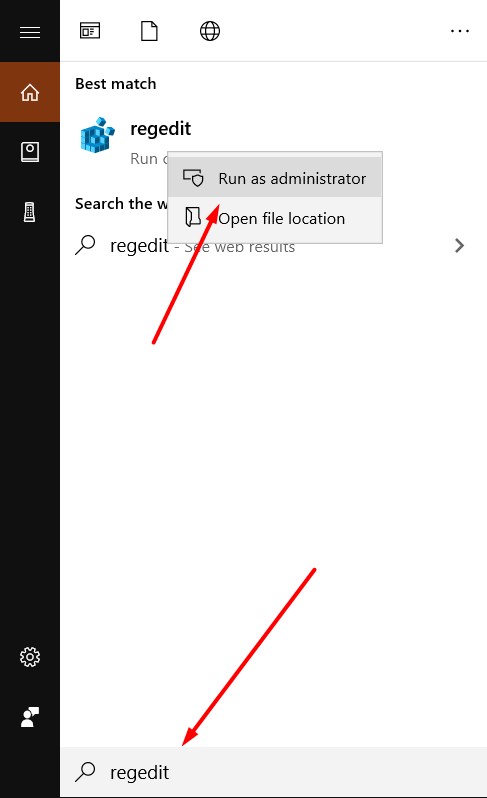Screen dimensions: 487x798
Task: Click the Devices tower icon in the sidebar
Action: pos(30,212)
